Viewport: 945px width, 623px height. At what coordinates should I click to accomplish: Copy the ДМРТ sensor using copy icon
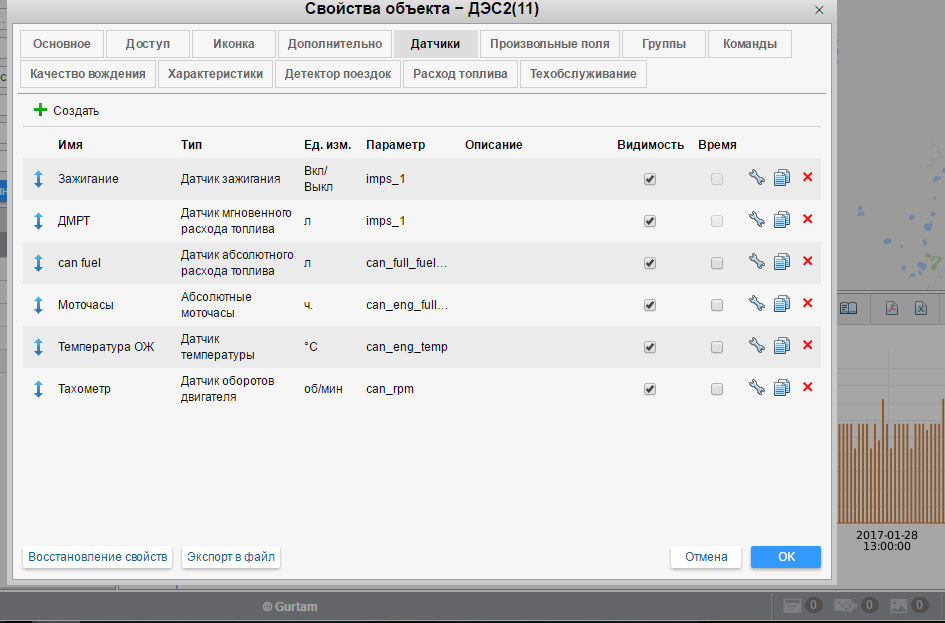tap(782, 220)
